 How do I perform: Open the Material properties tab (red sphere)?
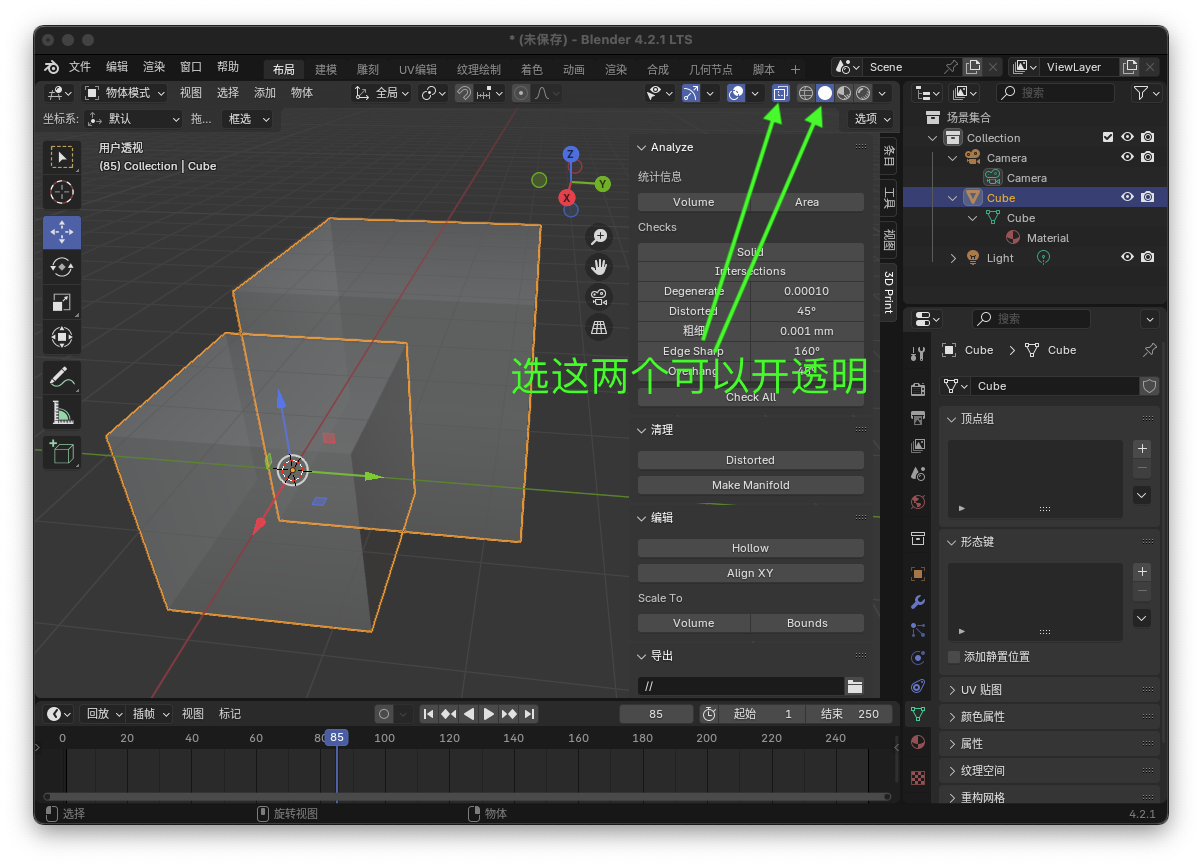918,742
